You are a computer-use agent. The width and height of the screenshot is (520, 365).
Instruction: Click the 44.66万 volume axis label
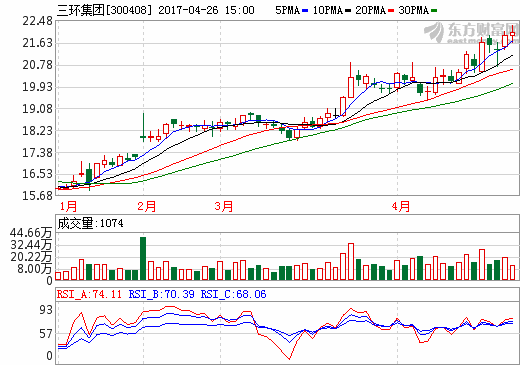[31, 233]
